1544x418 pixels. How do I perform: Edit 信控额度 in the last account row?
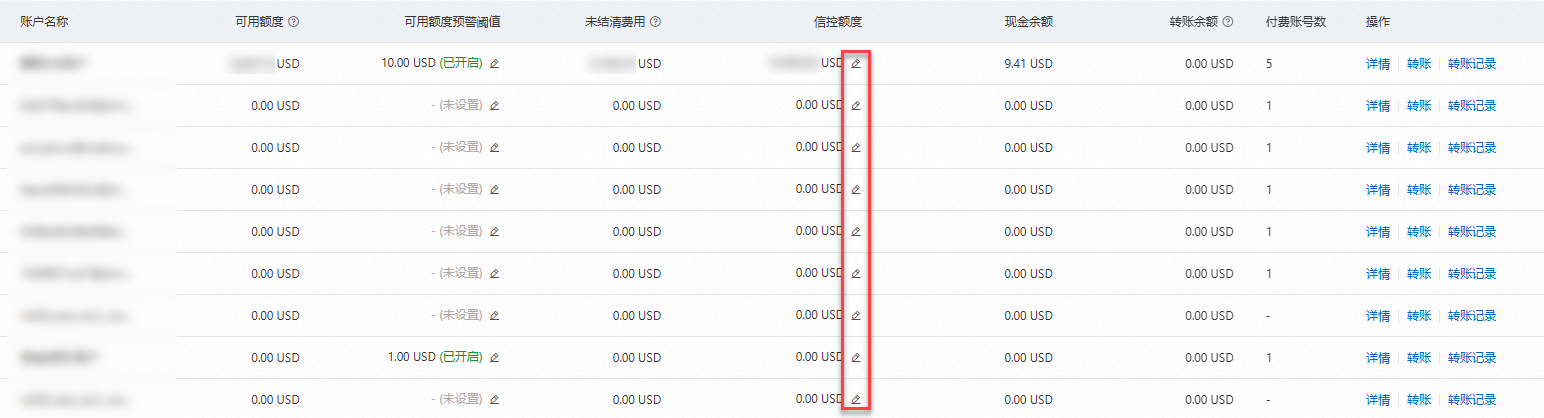tap(855, 399)
